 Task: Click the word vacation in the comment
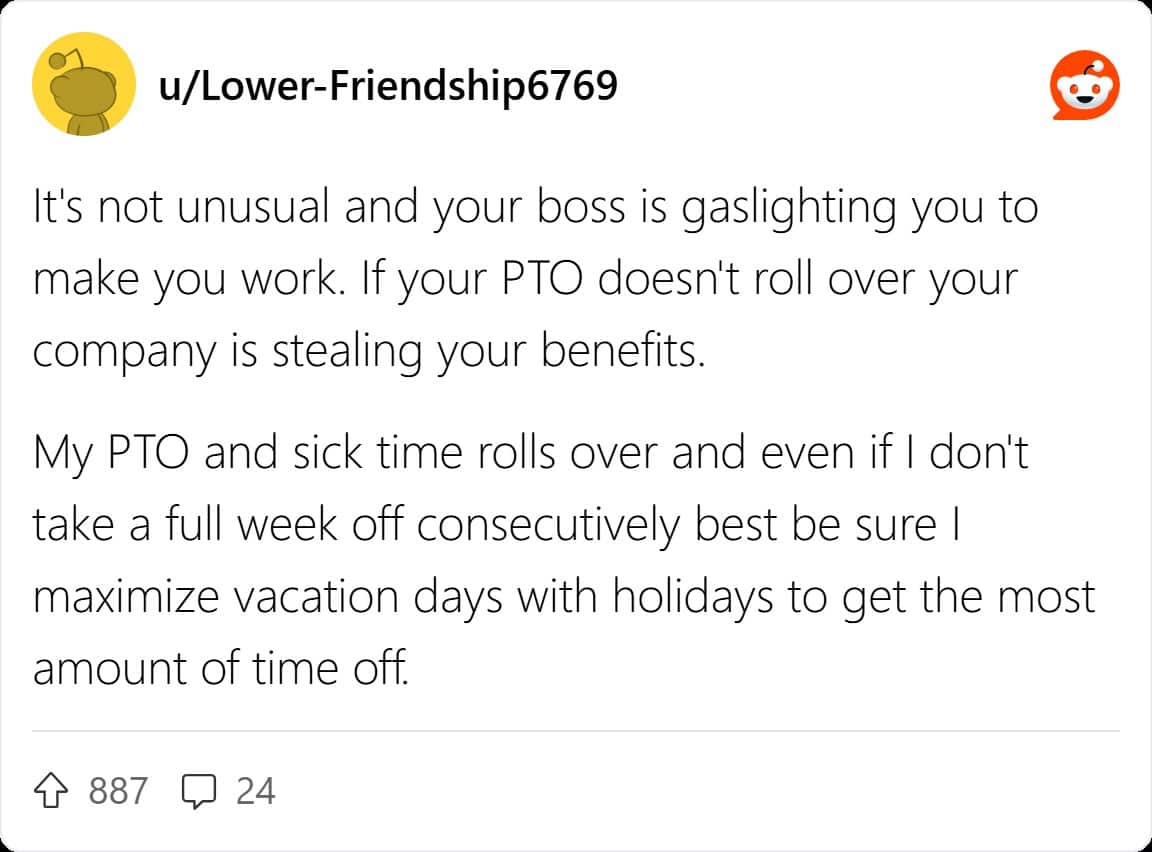point(317,597)
